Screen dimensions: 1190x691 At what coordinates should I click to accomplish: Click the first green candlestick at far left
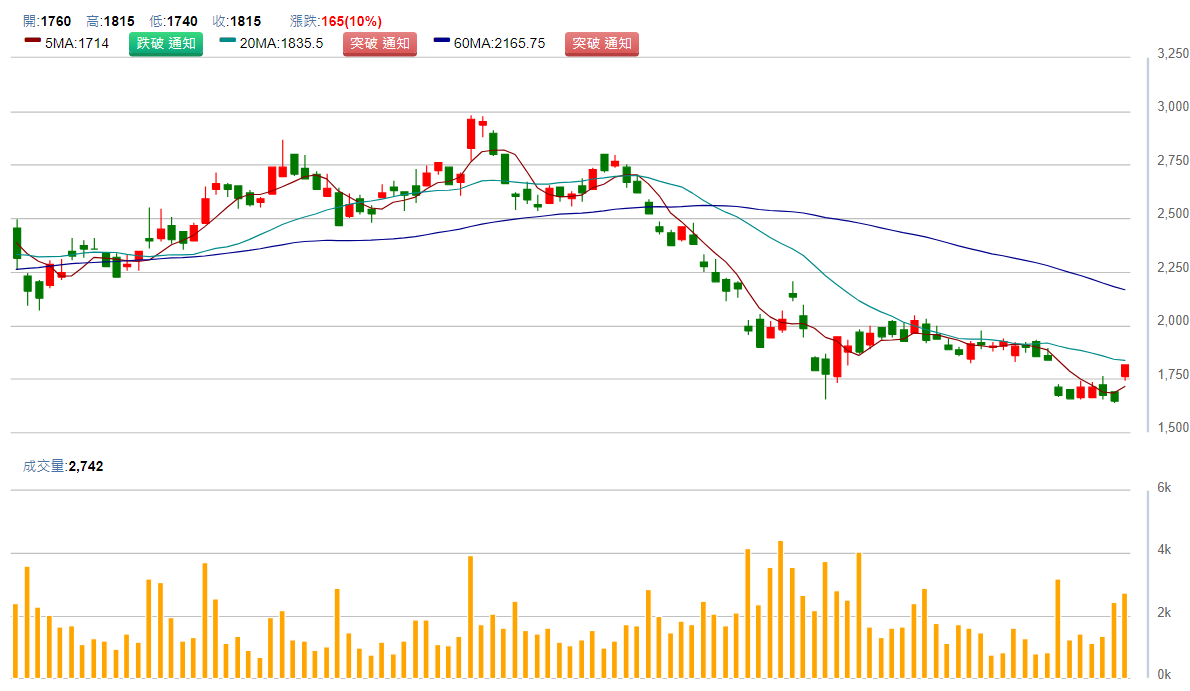tap(16, 243)
